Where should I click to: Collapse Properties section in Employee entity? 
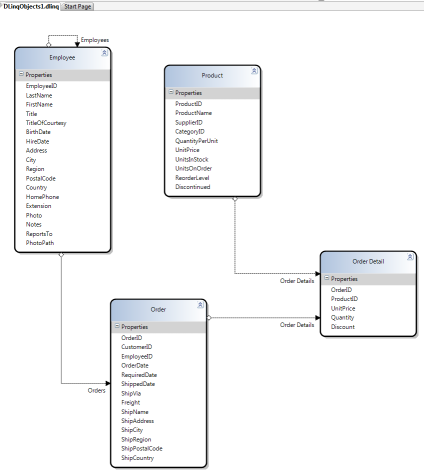coord(21,74)
